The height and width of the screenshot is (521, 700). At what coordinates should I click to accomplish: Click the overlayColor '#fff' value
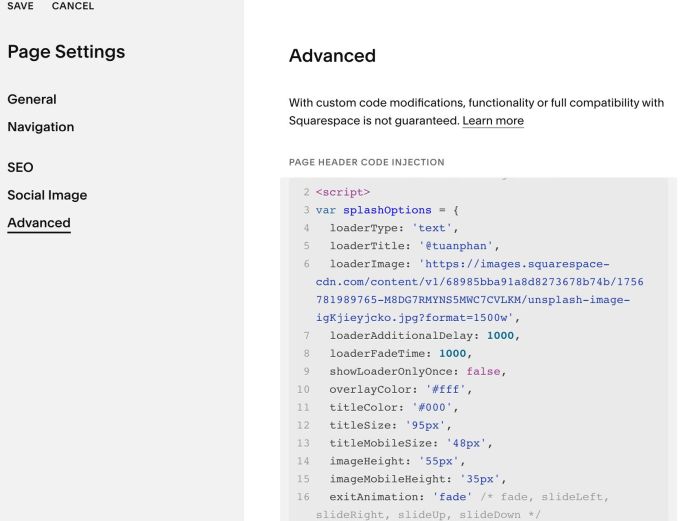445,389
